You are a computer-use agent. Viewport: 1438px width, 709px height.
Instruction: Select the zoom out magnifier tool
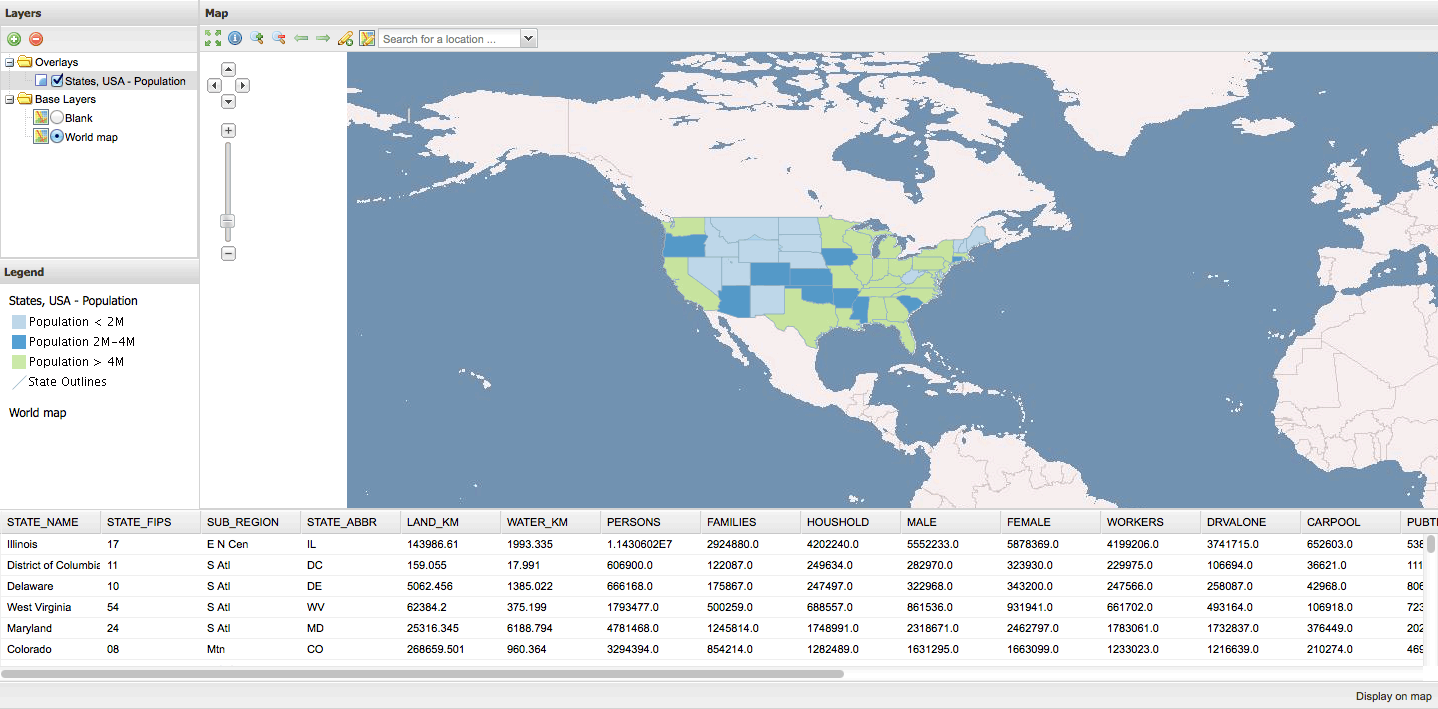tap(279, 38)
